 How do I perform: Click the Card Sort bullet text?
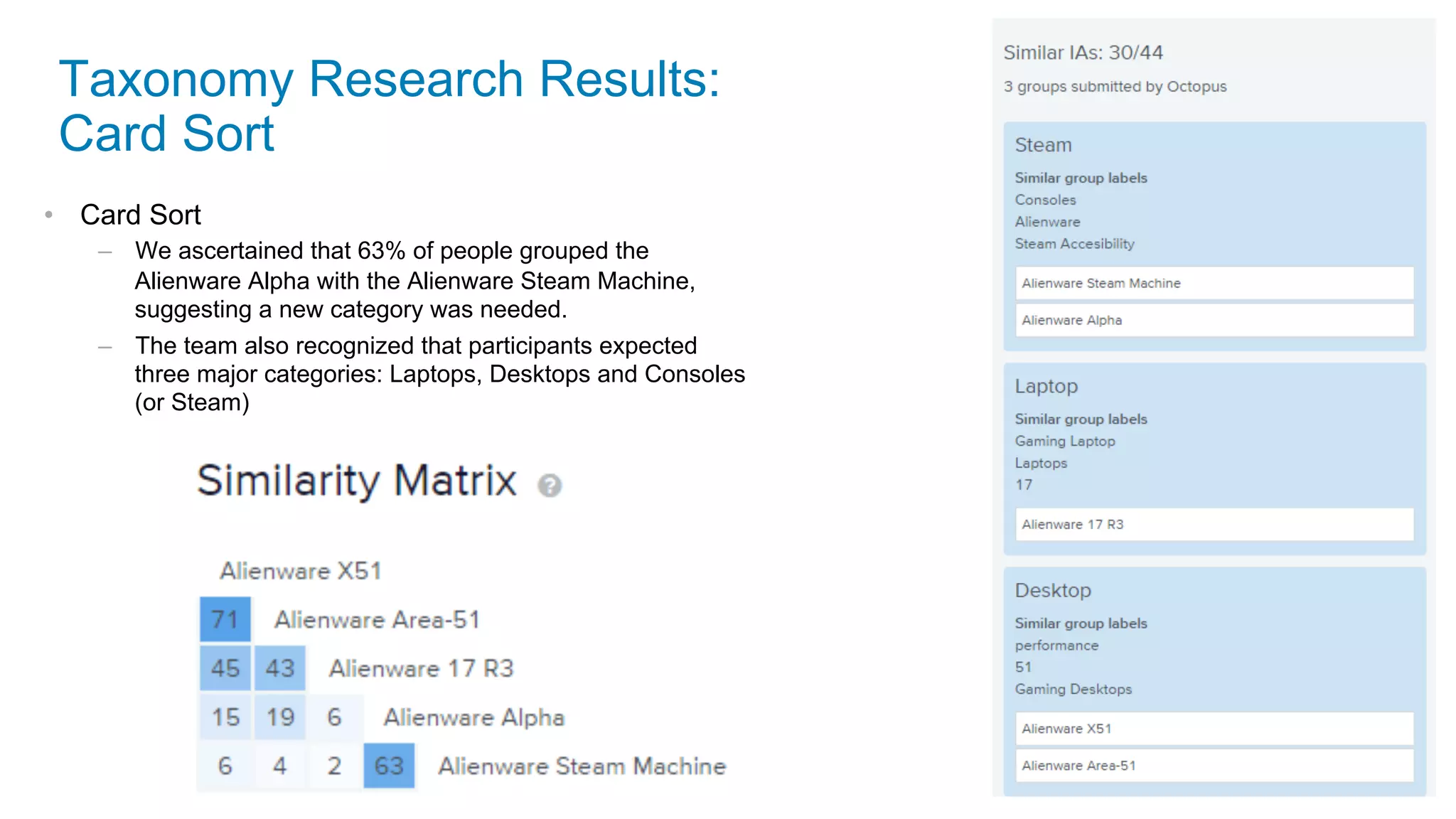click(x=141, y=215)
